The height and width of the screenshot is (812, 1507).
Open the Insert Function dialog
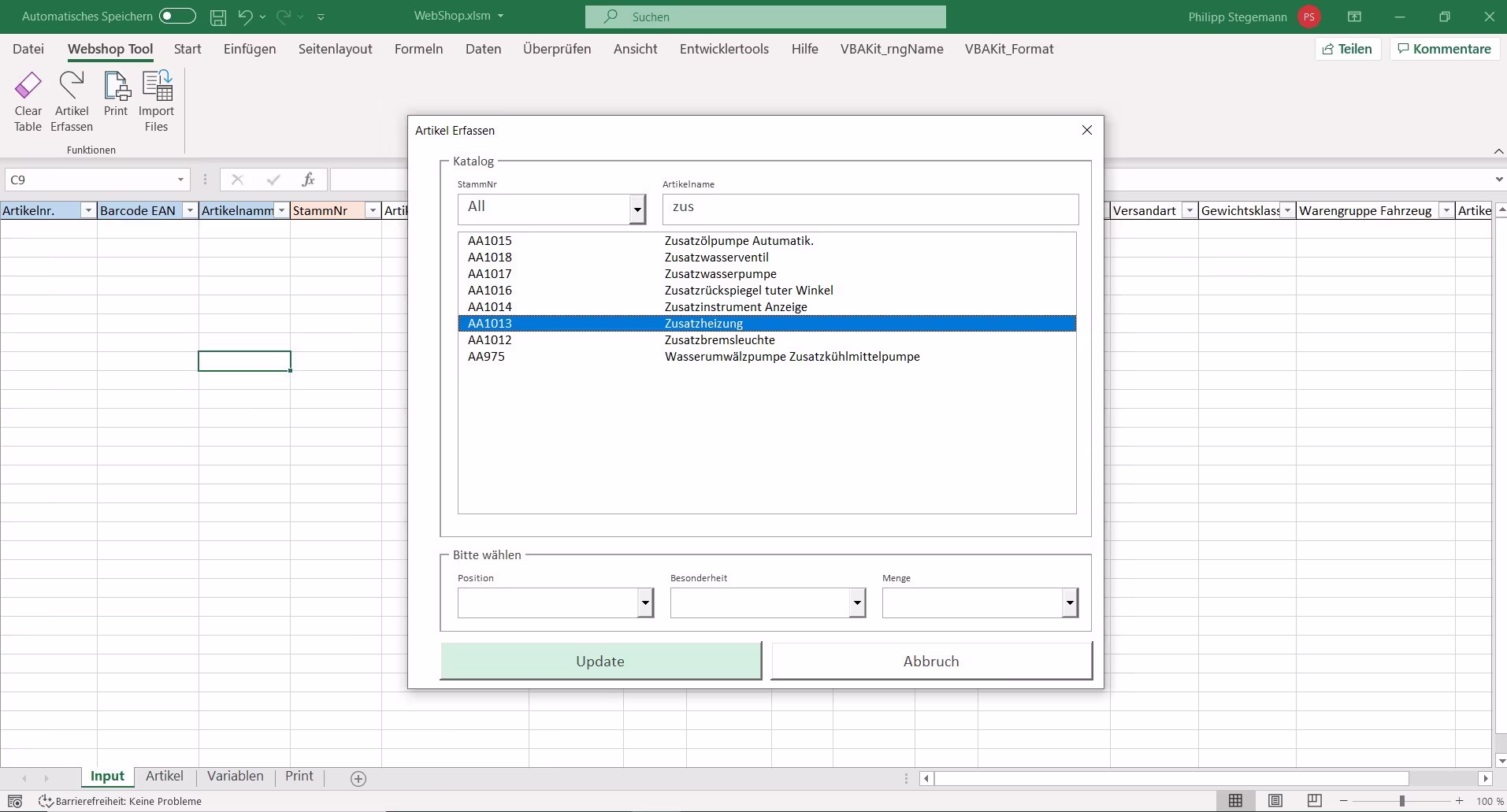point(308,179)
